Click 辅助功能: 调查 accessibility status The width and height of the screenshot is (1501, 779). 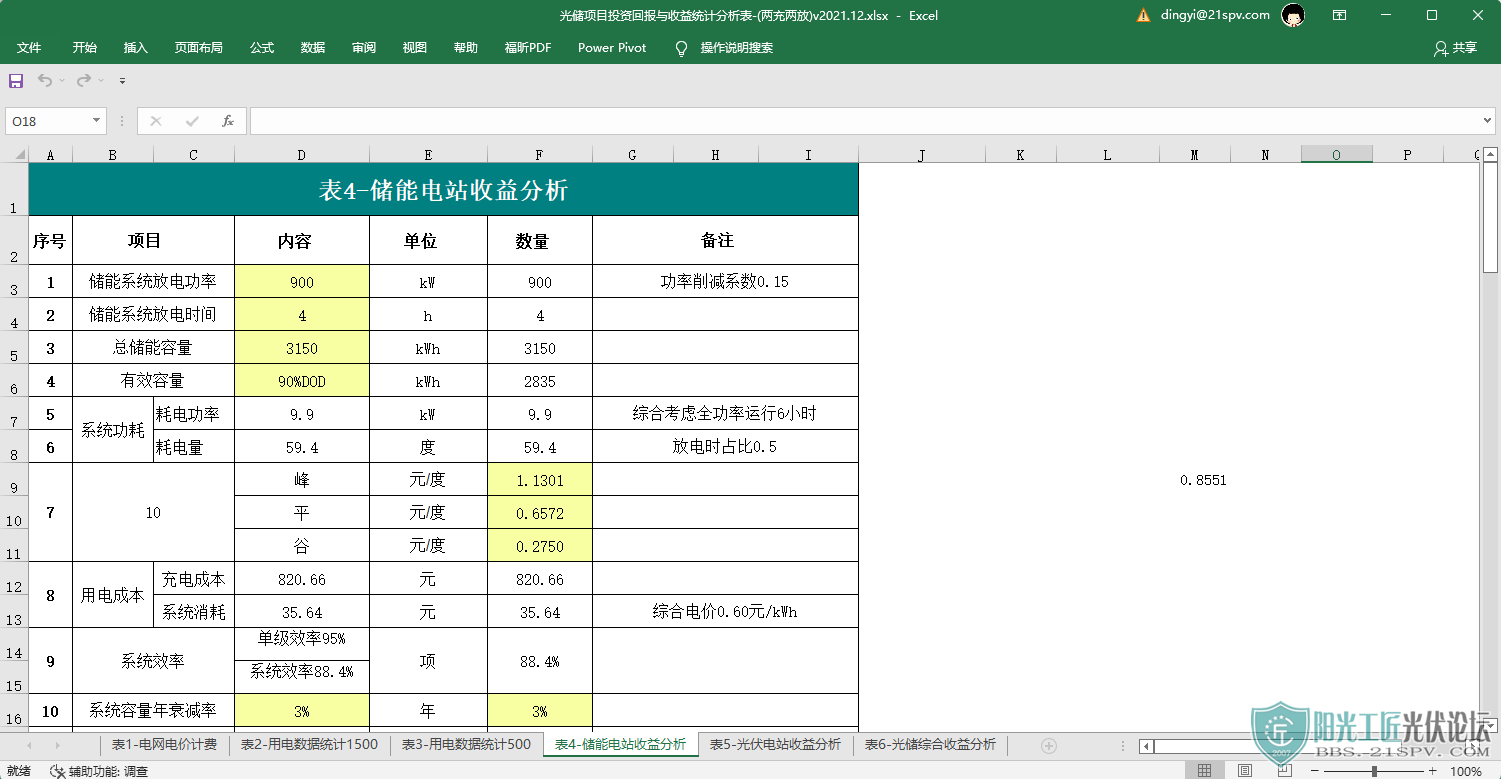(99, 771)
